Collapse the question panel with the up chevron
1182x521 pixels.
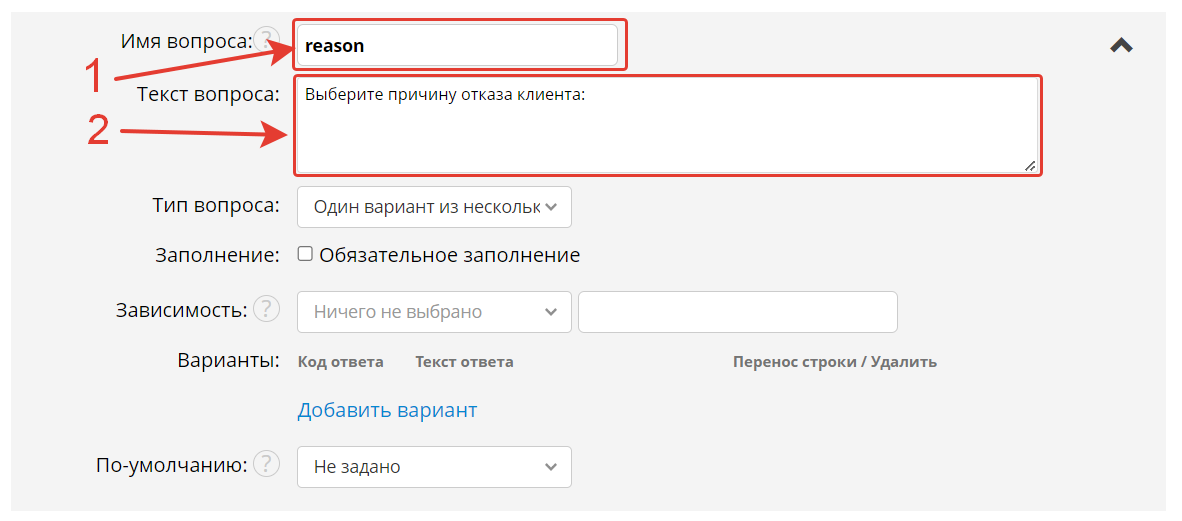click(x=1121, y=45)
